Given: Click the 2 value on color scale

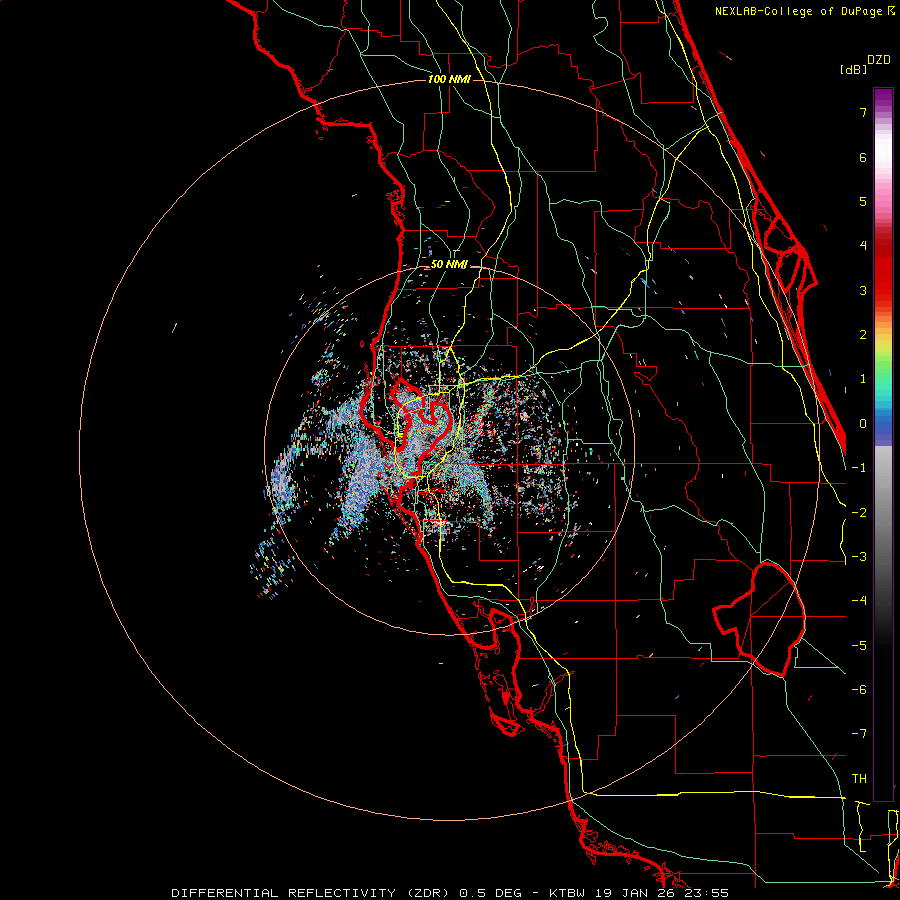Looking at the screenshot, I should (x=863, y=335).
